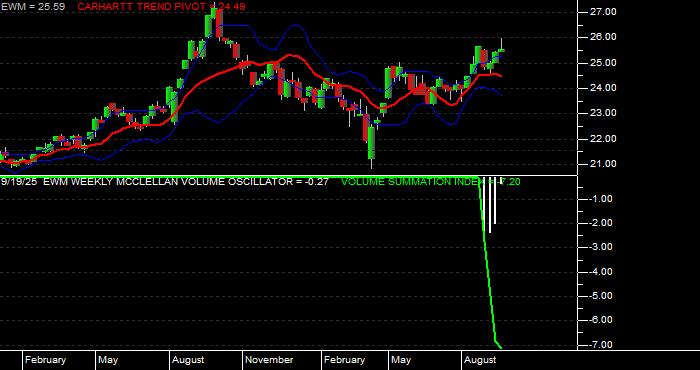Click the 22.00 price axis label
Image resolution: width=700 pixels, height=370 pixels.
604,139
